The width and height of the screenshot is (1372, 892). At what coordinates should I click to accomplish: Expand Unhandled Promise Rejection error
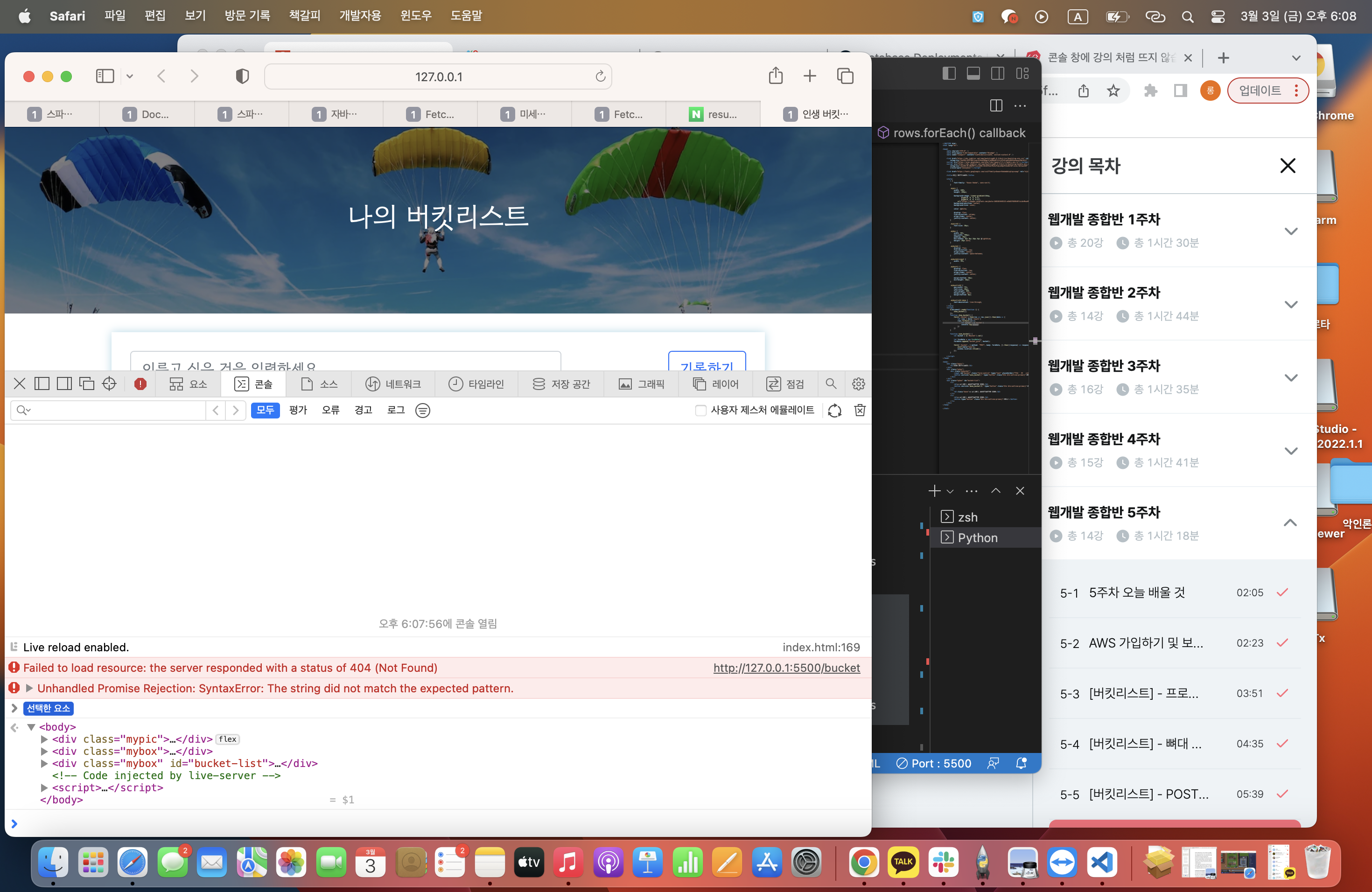(x=29, y=688)
